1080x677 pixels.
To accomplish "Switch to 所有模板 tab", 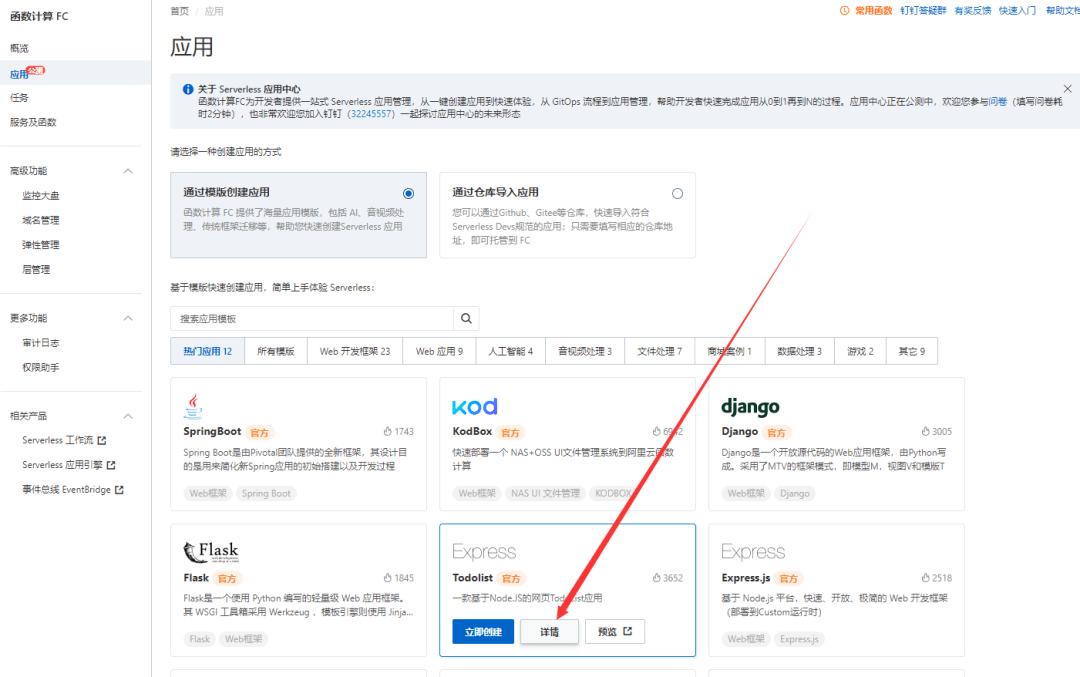I will 276,351.
